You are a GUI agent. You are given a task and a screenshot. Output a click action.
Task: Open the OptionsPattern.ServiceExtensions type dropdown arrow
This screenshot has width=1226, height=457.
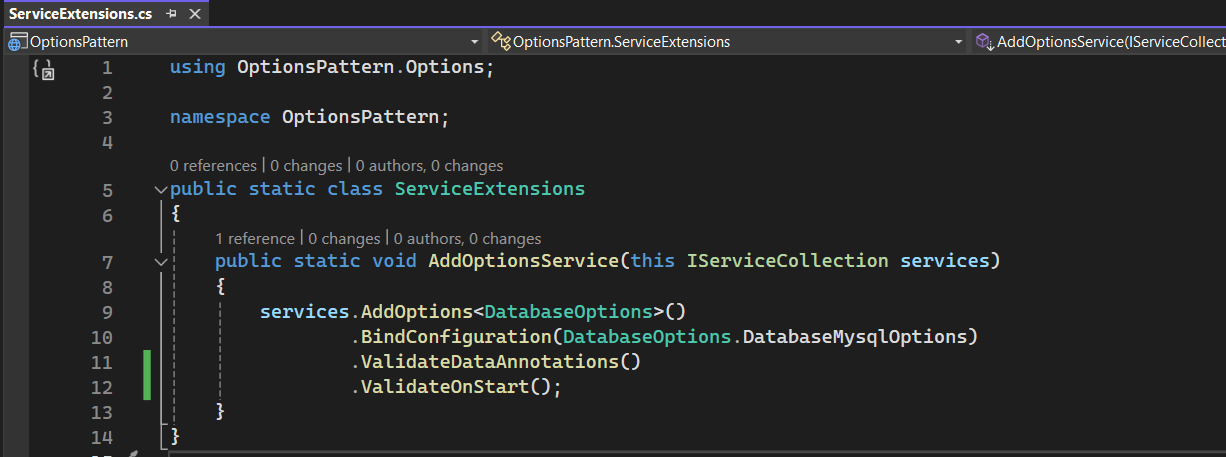pyautogui.click(x=959, y=42)
